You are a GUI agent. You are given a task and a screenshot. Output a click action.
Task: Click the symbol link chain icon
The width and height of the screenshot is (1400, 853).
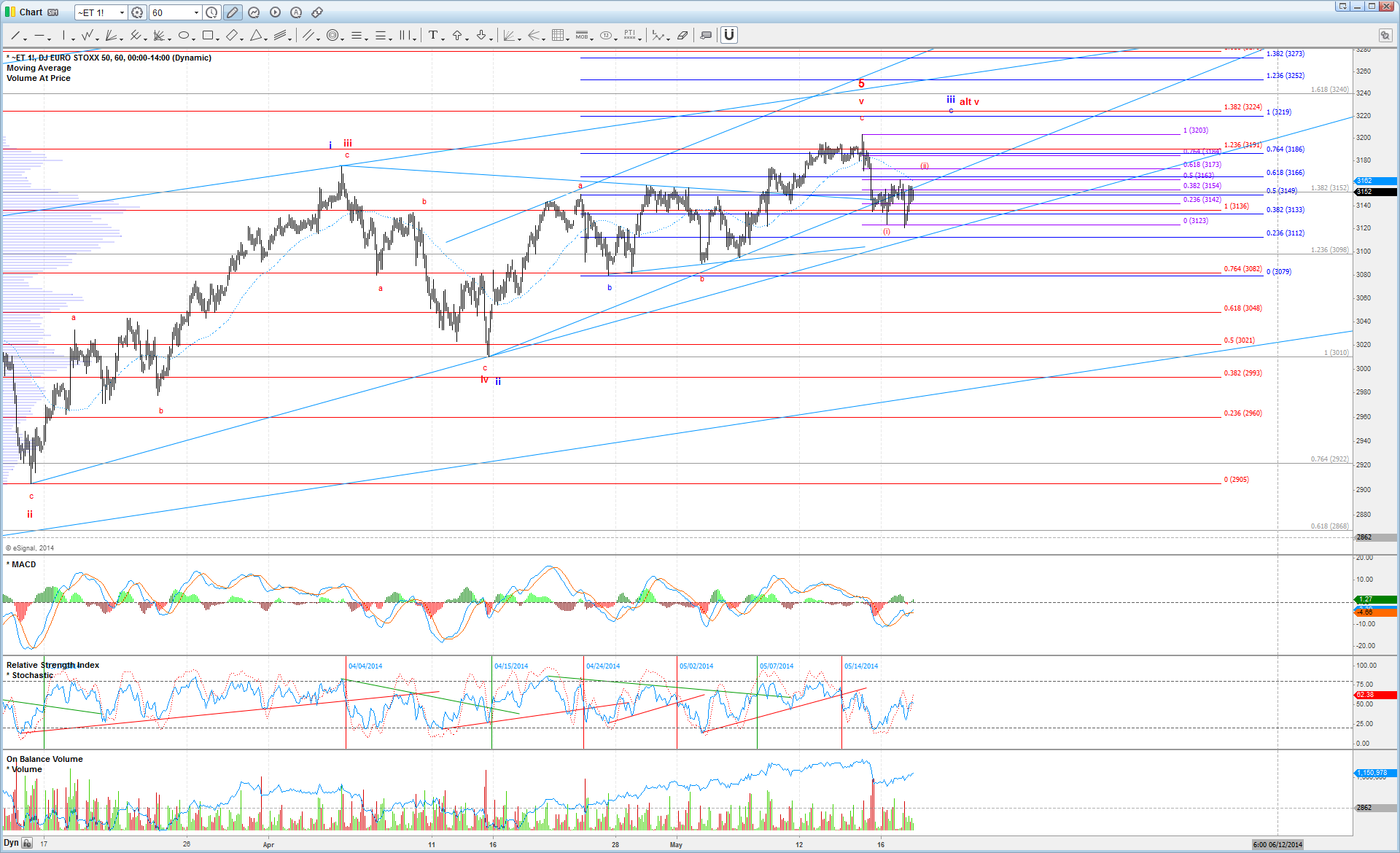click(x=317, y=12)
